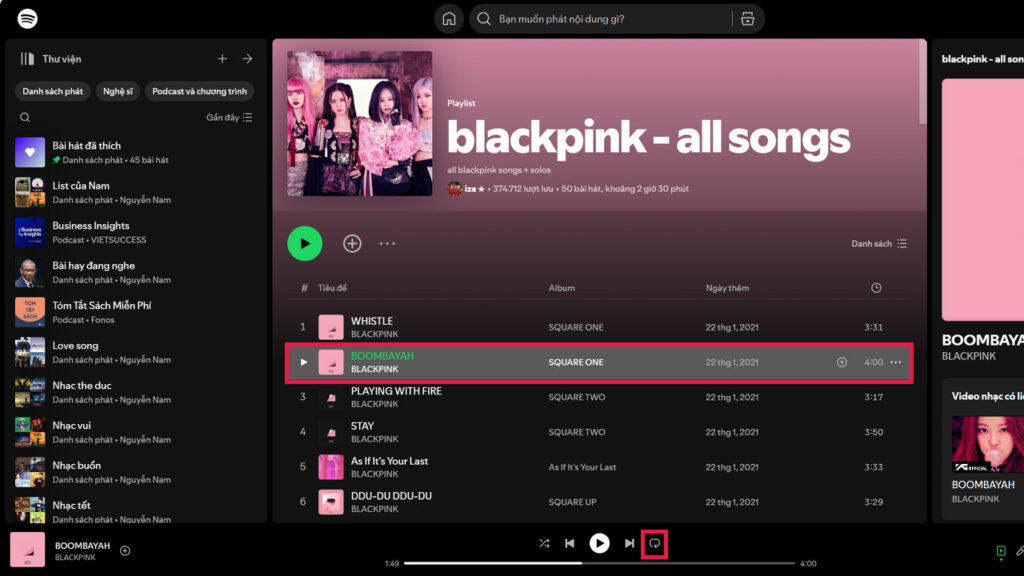
Task: Seek within the song progress bar
Action: (599, 563)
